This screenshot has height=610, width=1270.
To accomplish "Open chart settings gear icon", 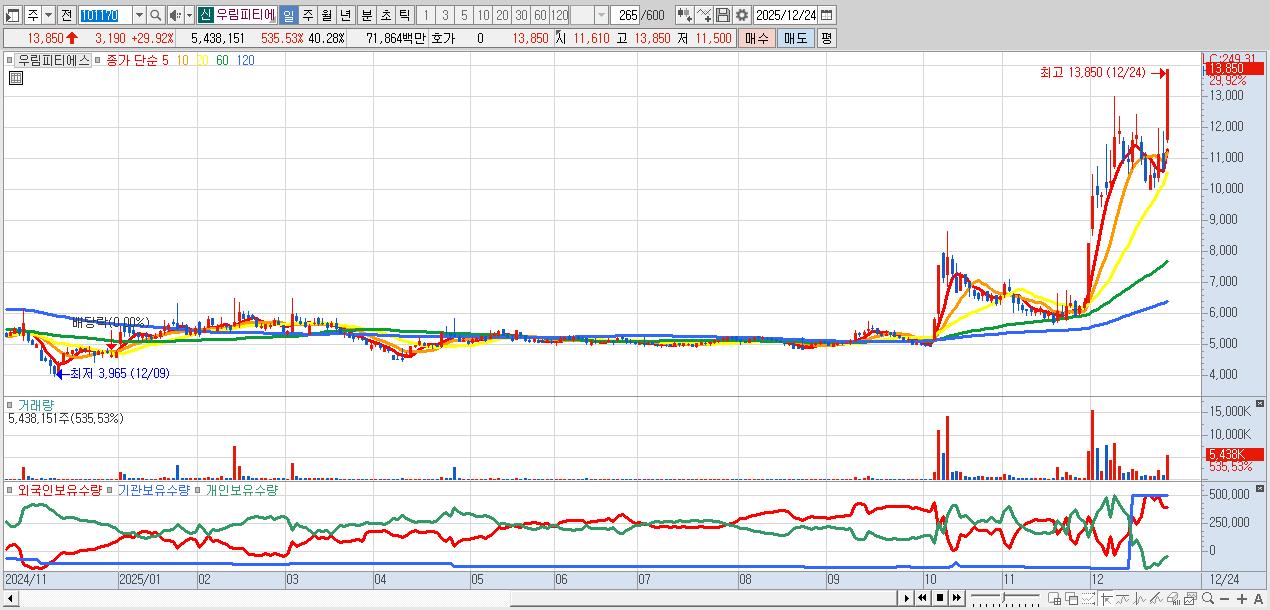I will (x=741, y=15).
